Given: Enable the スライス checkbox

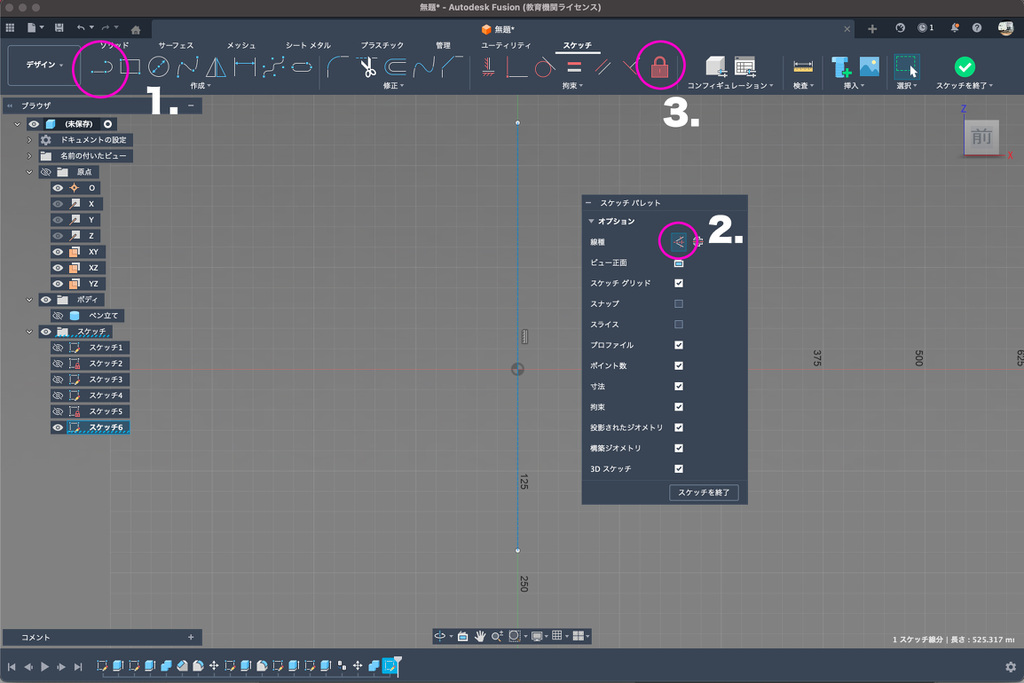Looking at the screenshot, I should coord(679,324).
